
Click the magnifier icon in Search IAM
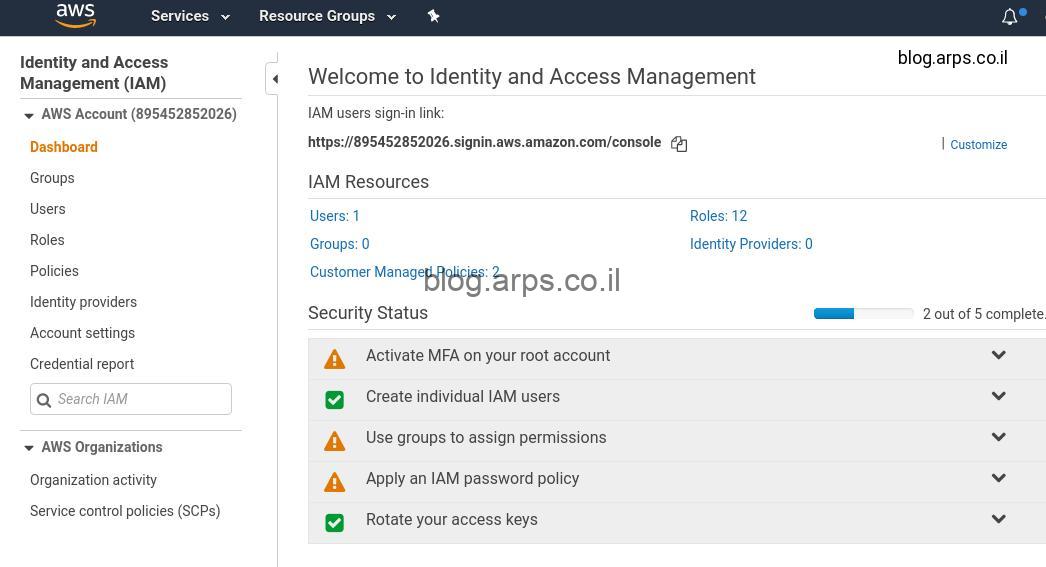tap(44, 400)
